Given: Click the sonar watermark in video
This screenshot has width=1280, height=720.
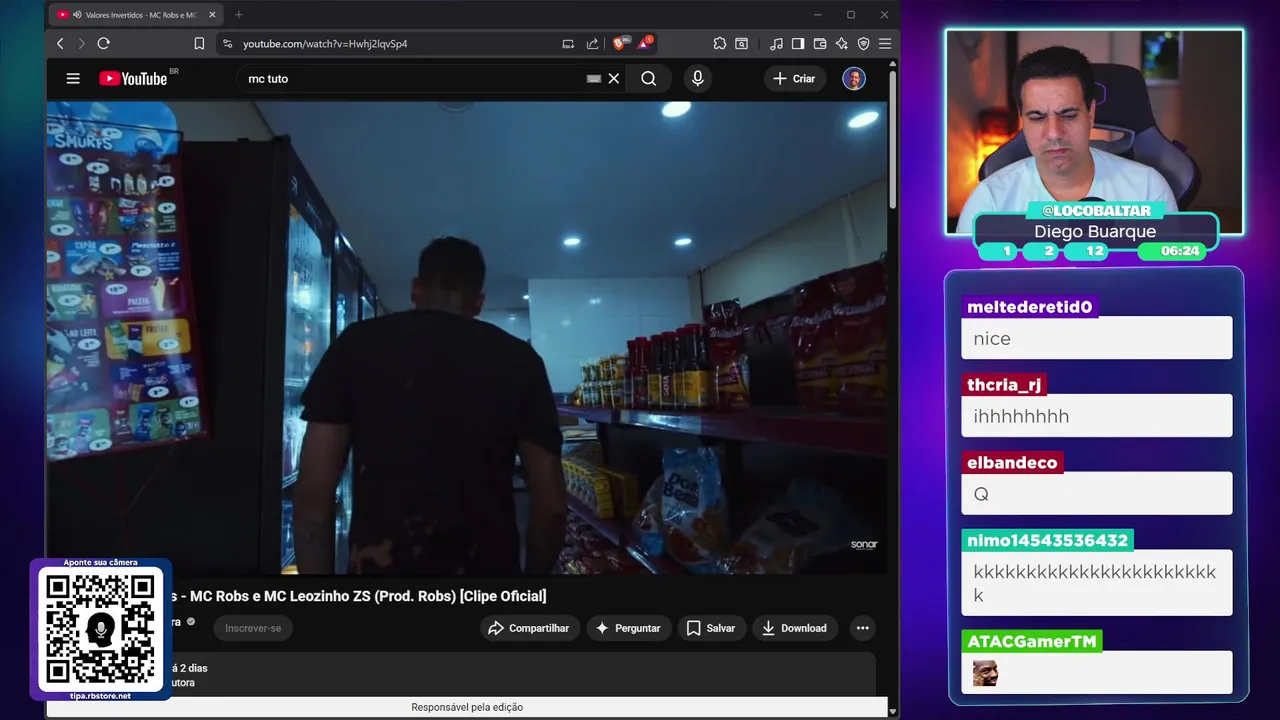Looking at the screenshot, I should (x=864, y=545).
